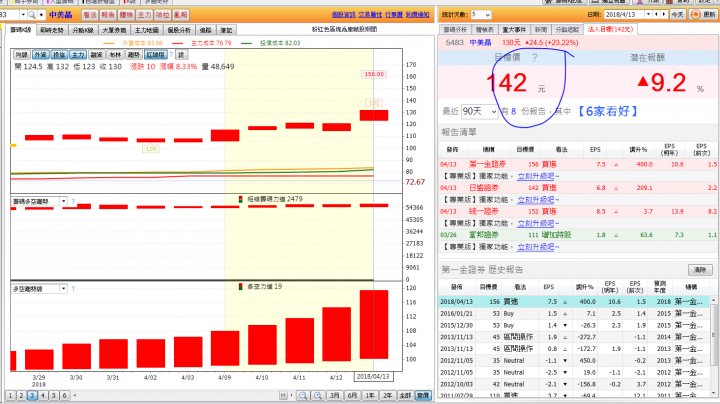720x404 pixels.
Task: Click the zoom out magnifier icon
Action: point(303,395)
